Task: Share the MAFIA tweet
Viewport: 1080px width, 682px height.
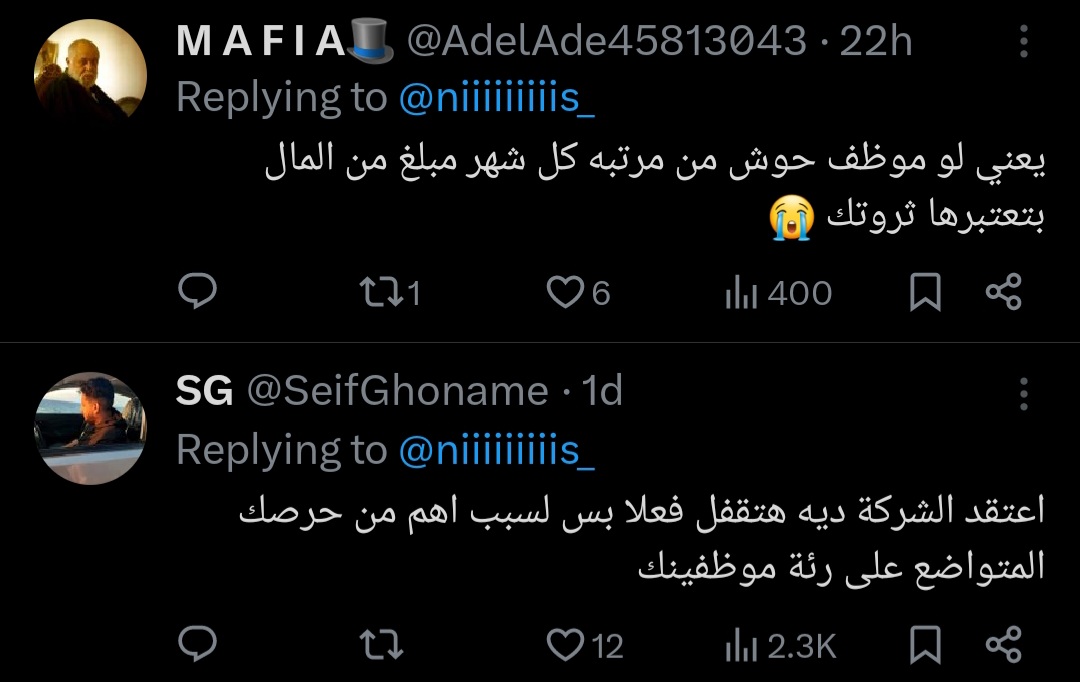Action: point(1003,292)
